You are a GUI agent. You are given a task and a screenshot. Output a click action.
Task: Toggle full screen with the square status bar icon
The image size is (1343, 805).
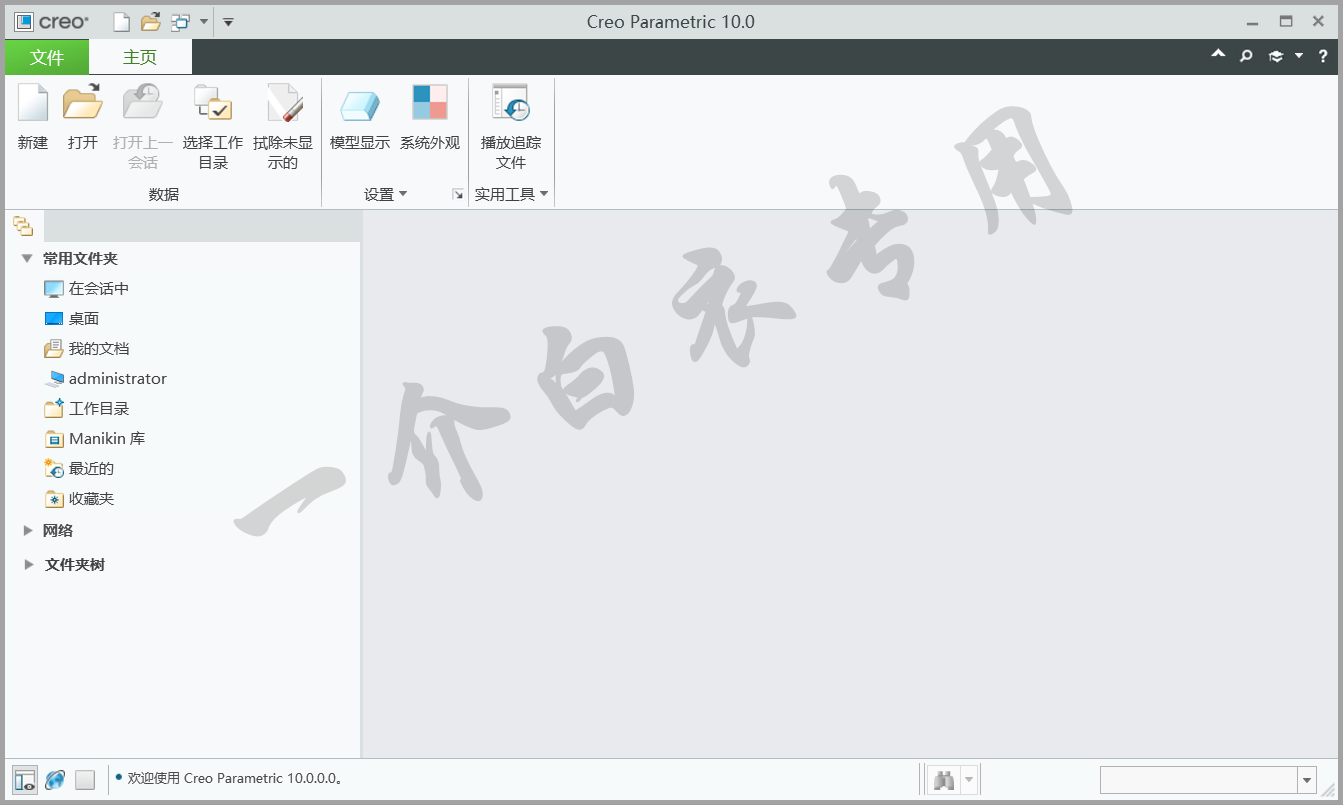[85, 780]
